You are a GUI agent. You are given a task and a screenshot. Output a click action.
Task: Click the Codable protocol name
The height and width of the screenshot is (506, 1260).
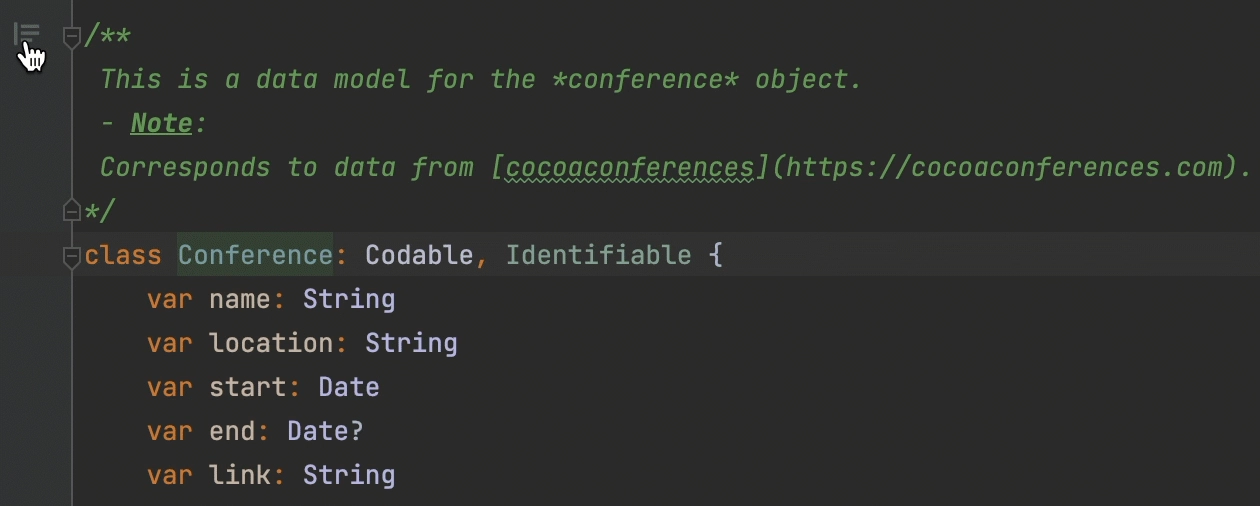419,255
